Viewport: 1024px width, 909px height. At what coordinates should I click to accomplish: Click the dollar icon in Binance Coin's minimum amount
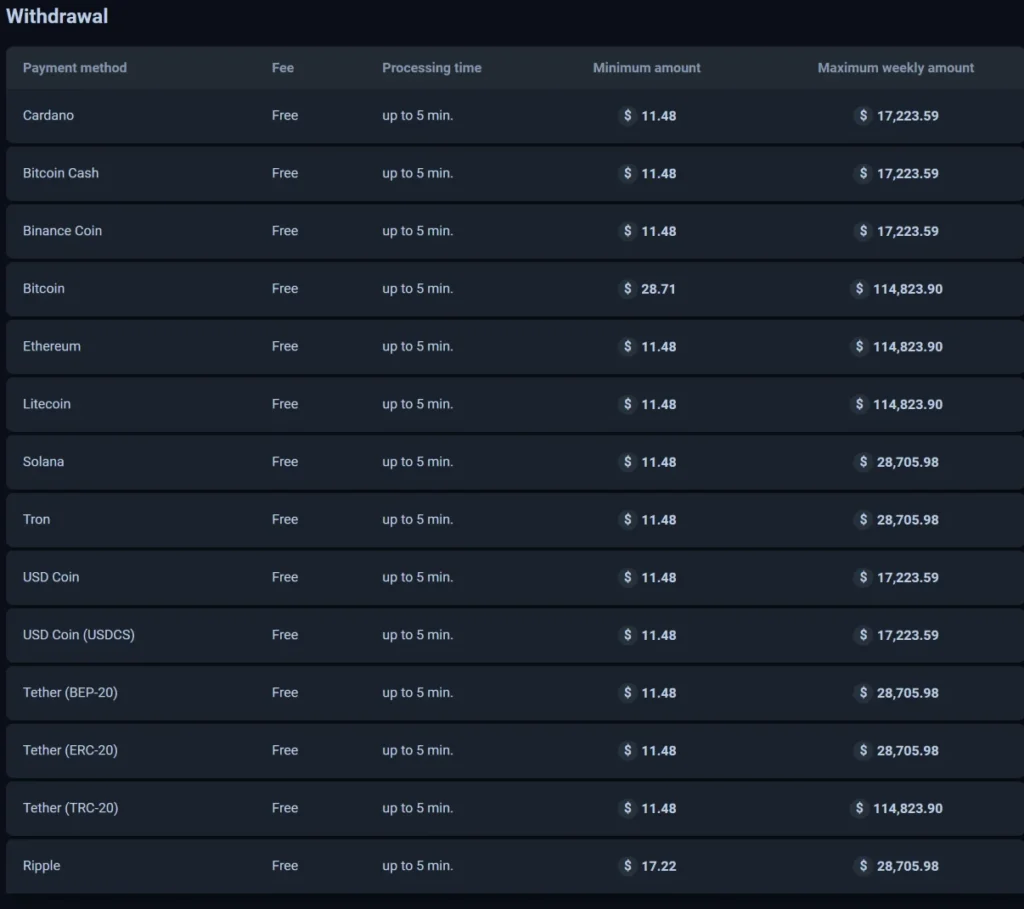point(628,231)
